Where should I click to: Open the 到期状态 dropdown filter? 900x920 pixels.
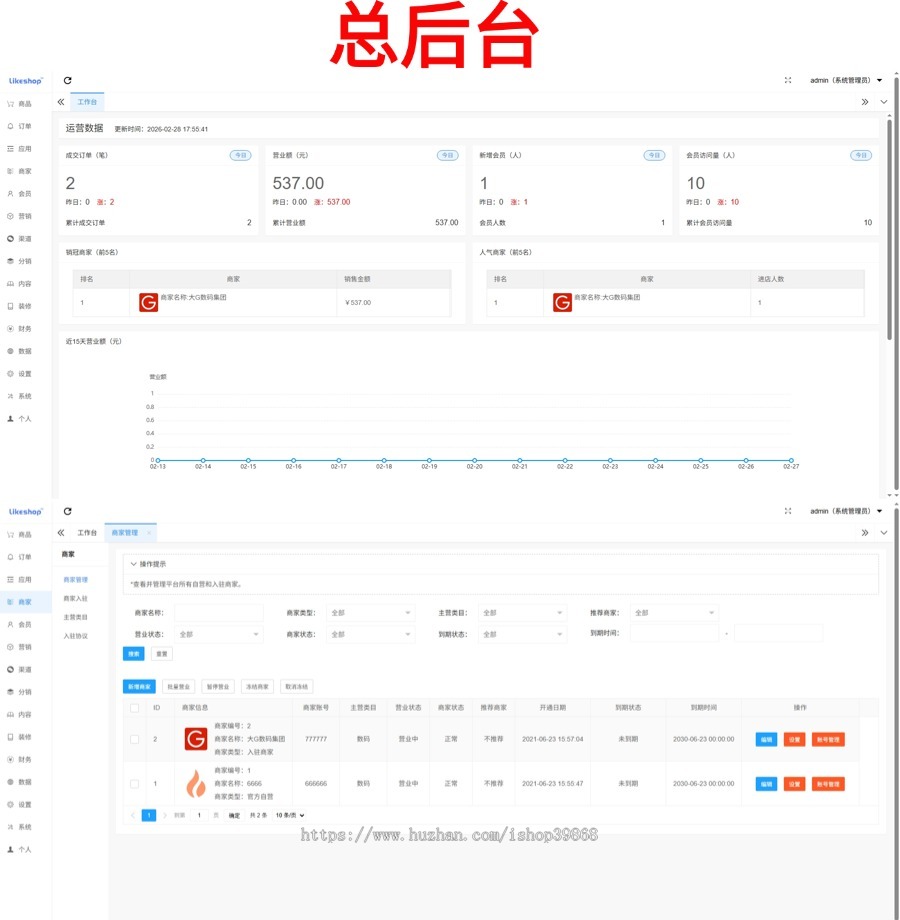point(523,634)
